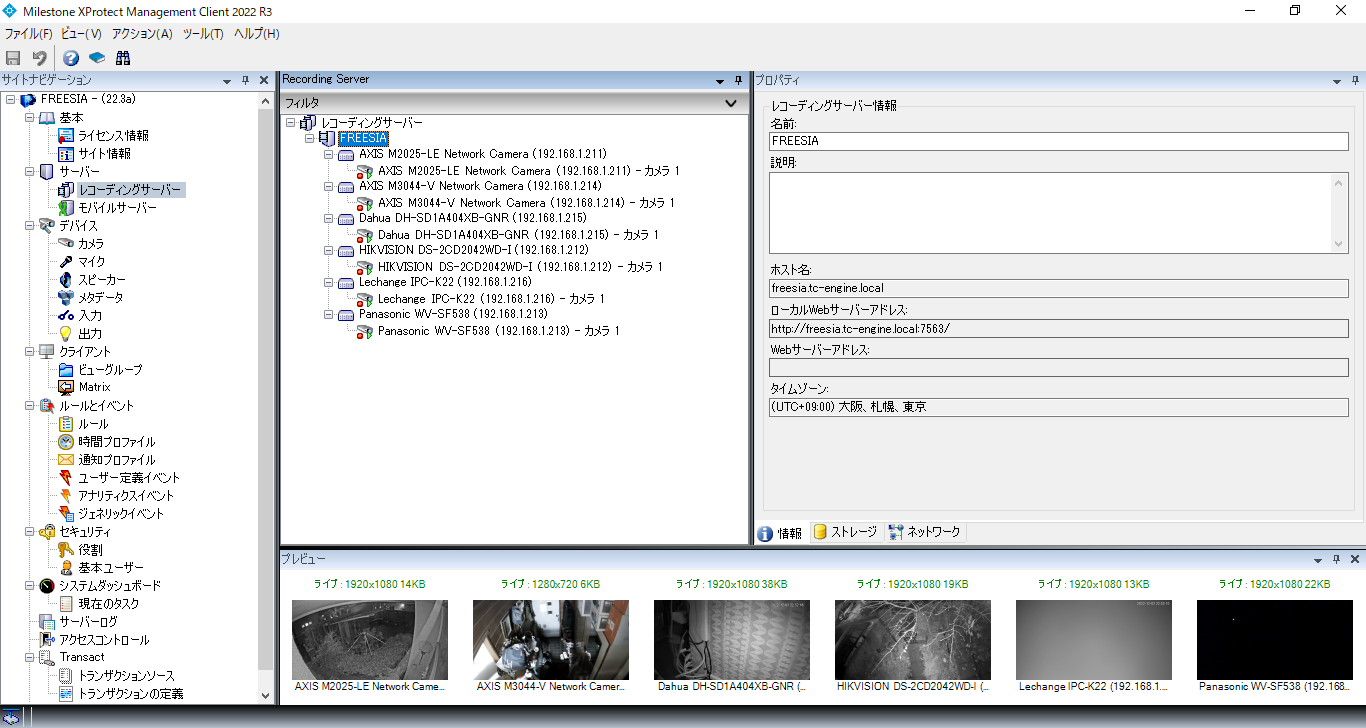Click the 通知プロファイル envelope icon
The image size is (1366, 728).
(66, 460)
